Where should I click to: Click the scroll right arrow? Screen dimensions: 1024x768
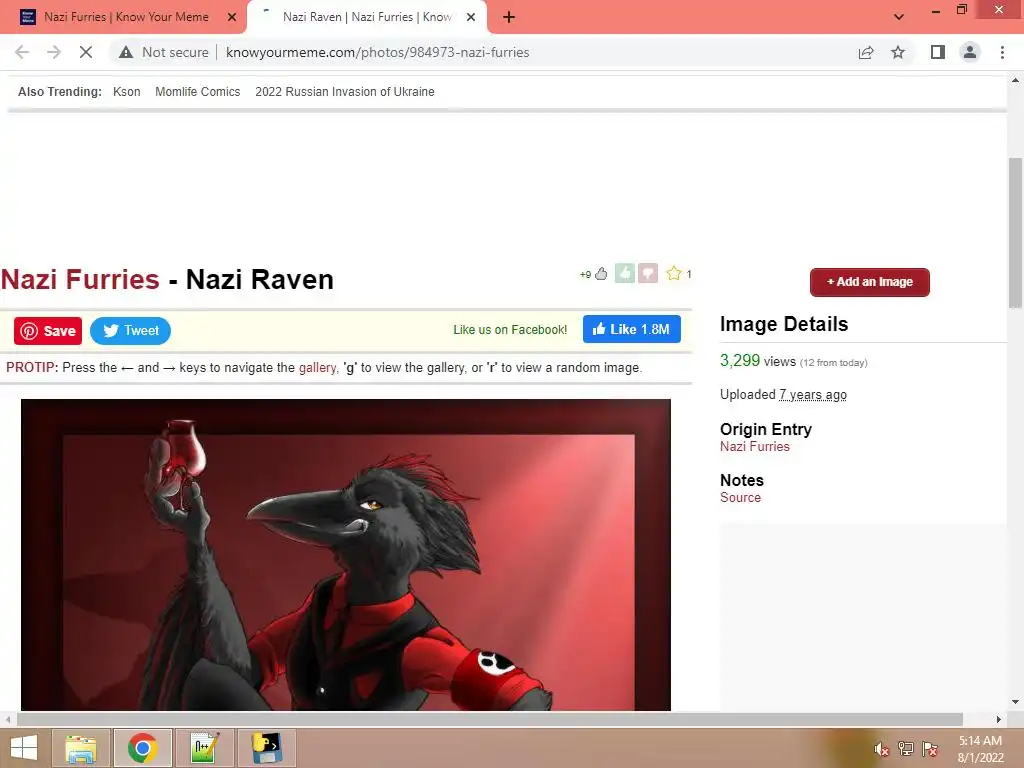[999, 719]
